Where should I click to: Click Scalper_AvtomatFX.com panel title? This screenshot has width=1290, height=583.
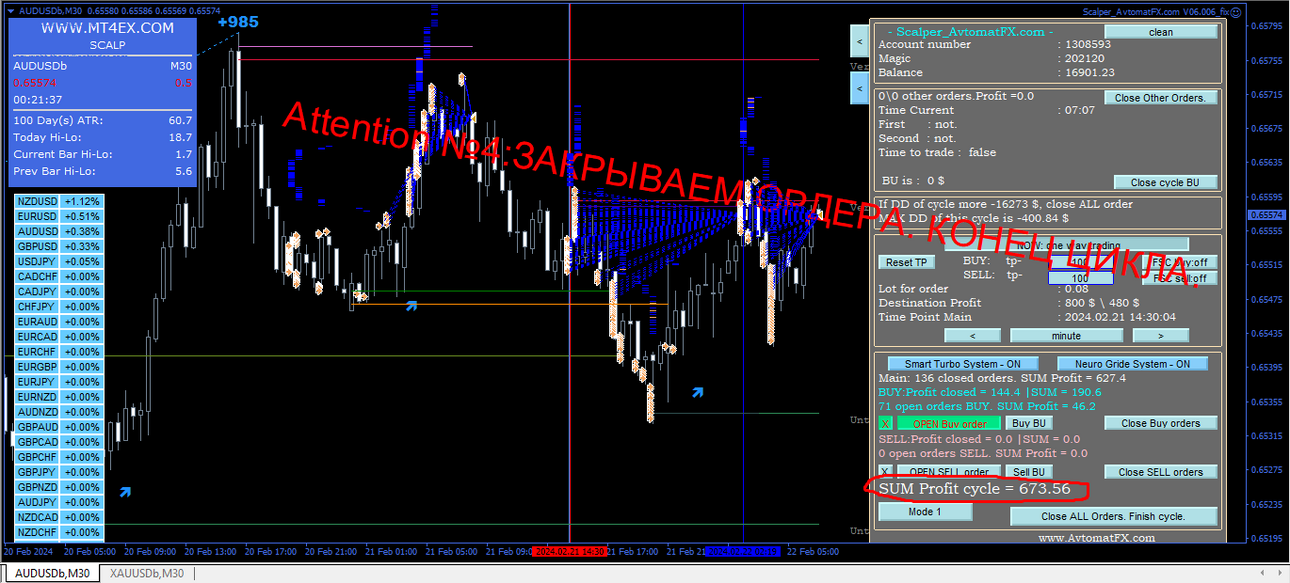[969, 31]
